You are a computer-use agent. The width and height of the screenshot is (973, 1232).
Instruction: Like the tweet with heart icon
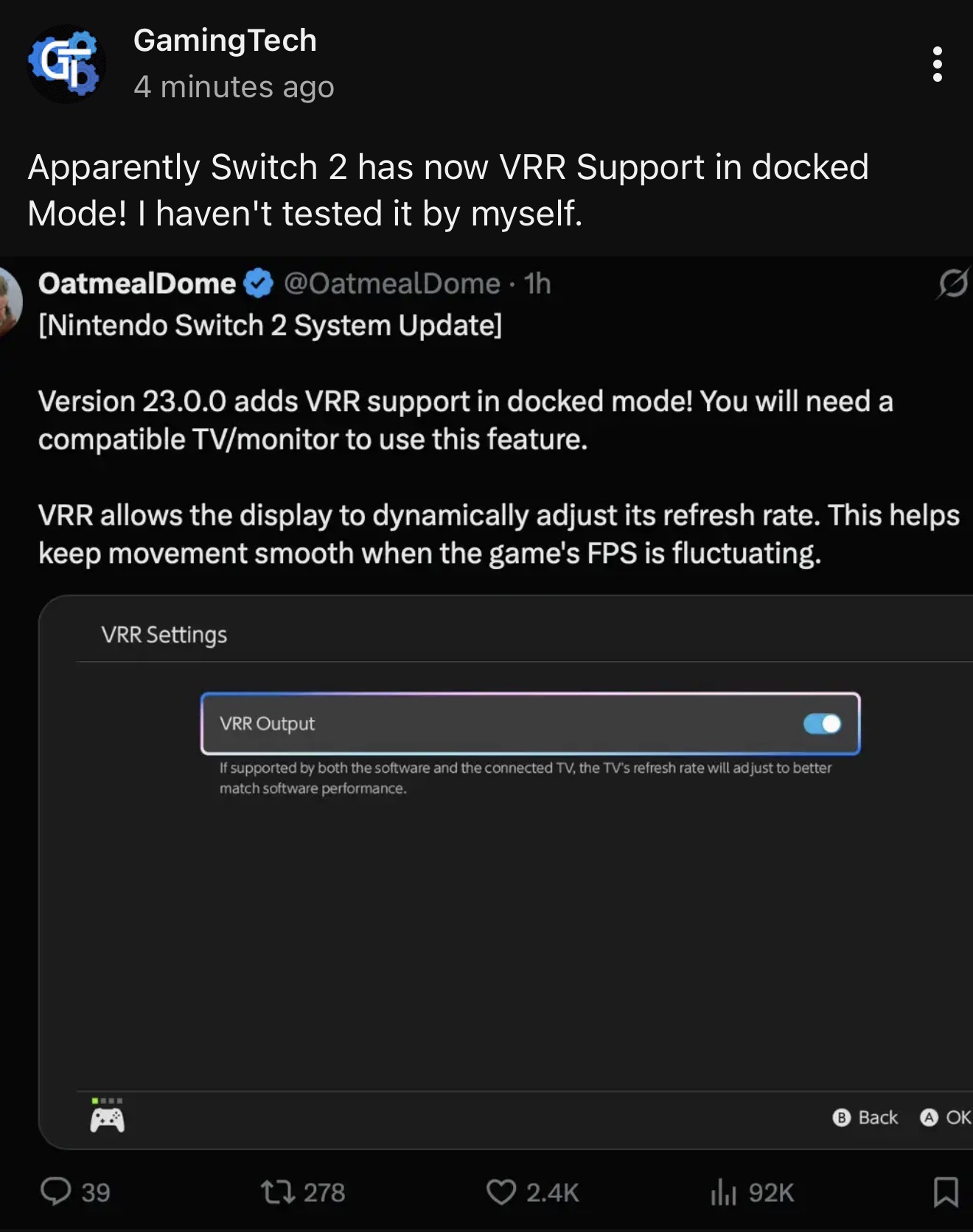(501, 1191)
